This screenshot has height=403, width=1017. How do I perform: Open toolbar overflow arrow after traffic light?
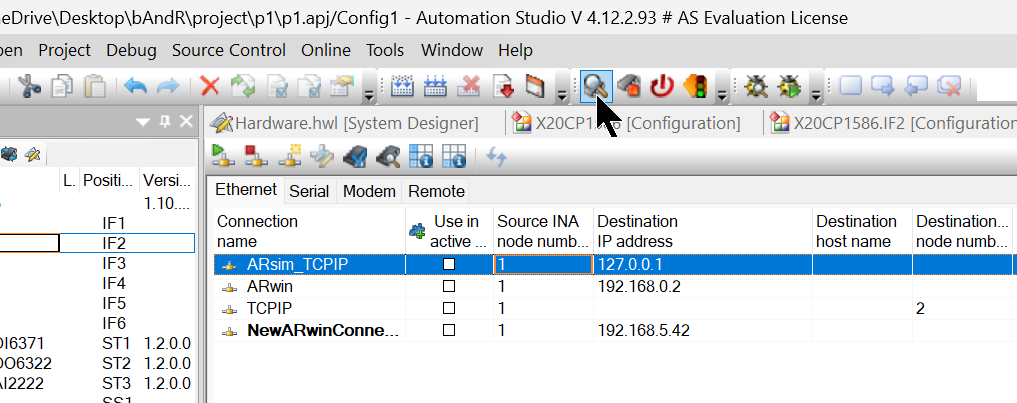[x=722, y=95]
